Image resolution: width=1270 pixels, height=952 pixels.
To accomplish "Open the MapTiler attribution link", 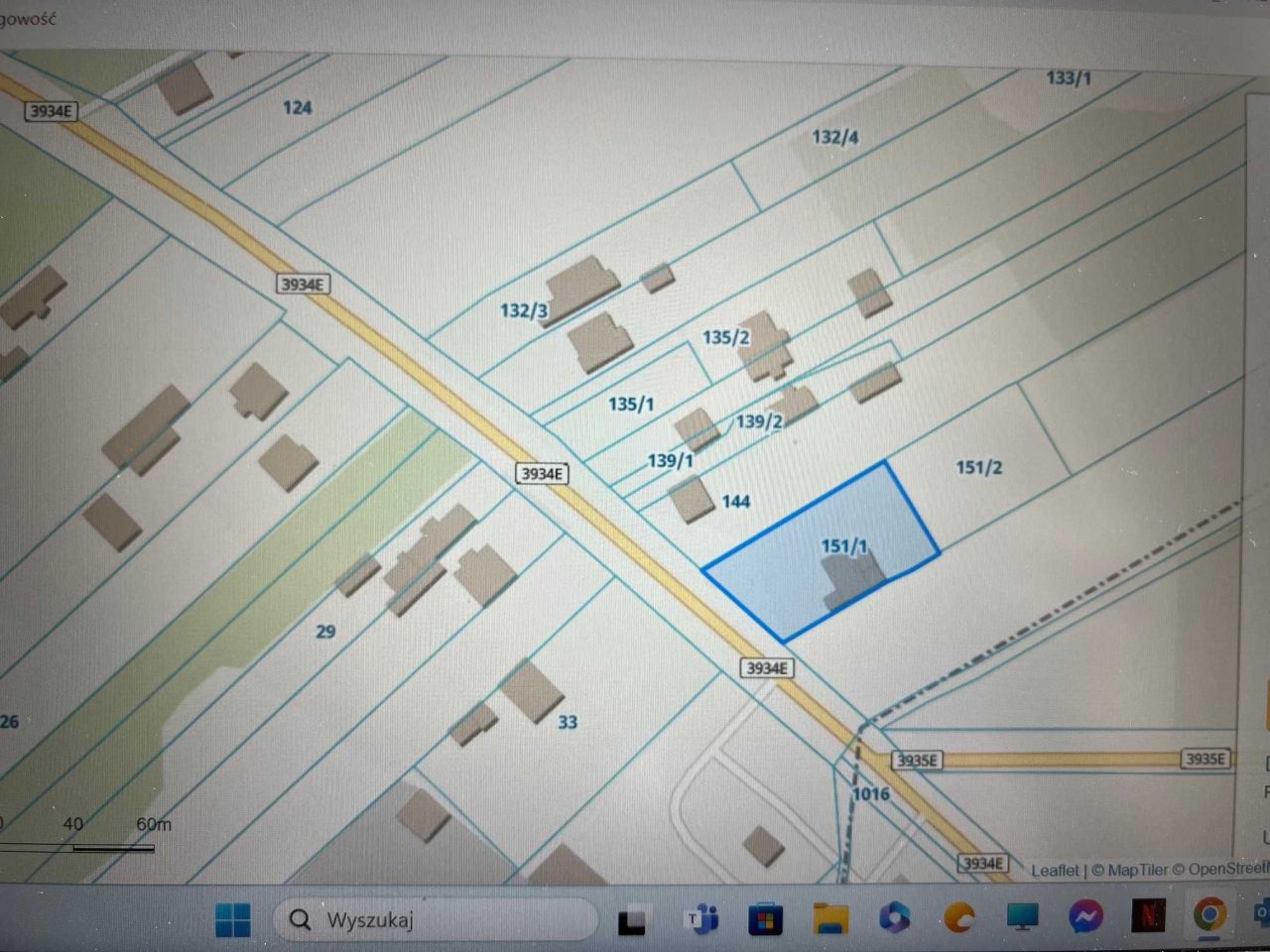I will pos(1137,870).
